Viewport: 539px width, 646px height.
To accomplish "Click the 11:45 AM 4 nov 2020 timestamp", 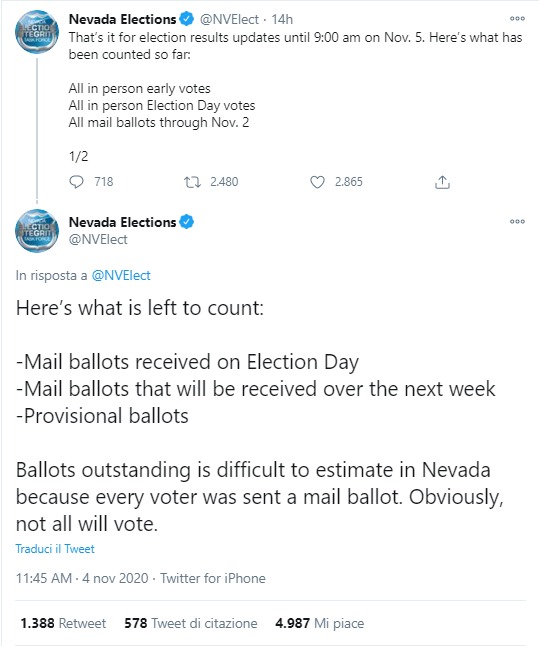I will coord(82,578).
